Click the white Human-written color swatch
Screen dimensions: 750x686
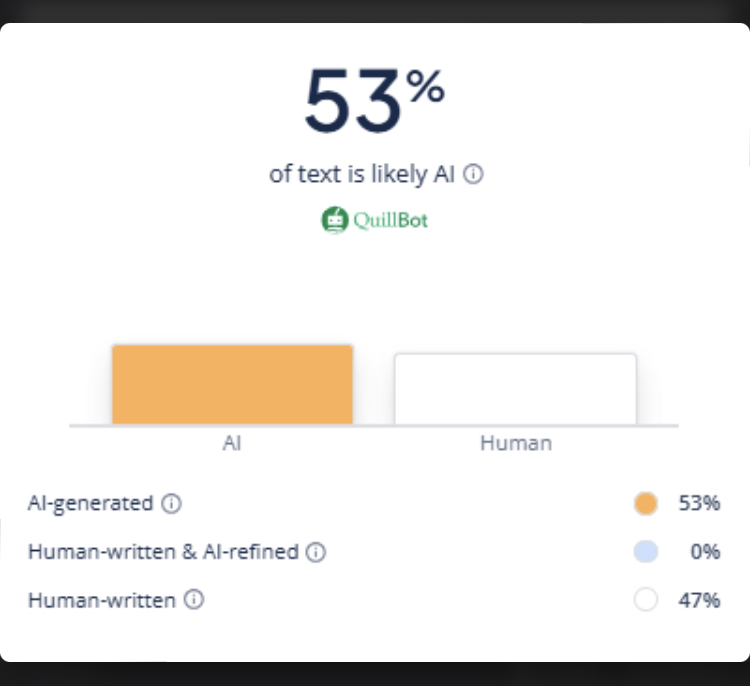pyautogui.click(x=646, y=600)
